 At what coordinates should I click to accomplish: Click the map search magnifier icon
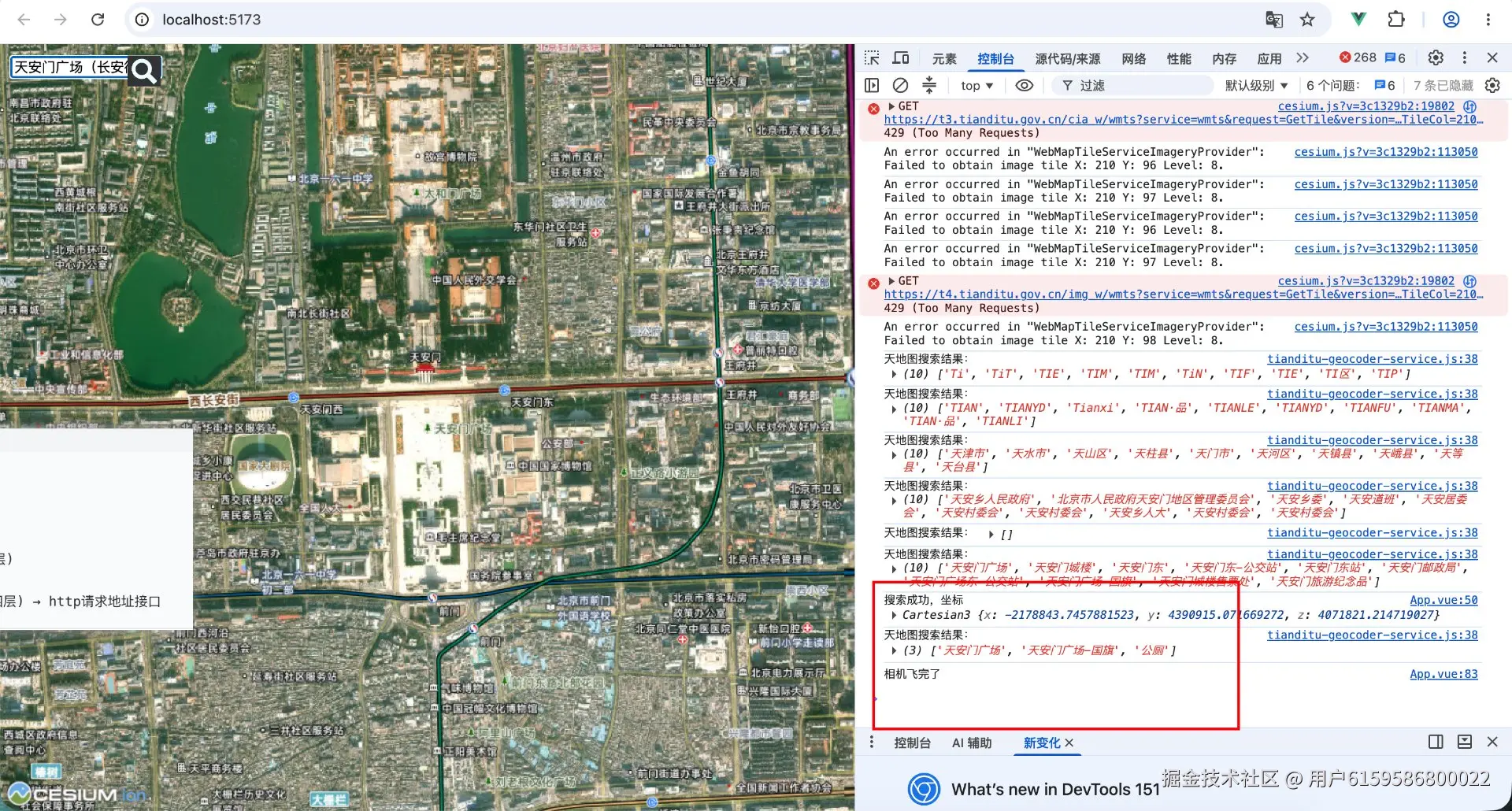[145, 71]
